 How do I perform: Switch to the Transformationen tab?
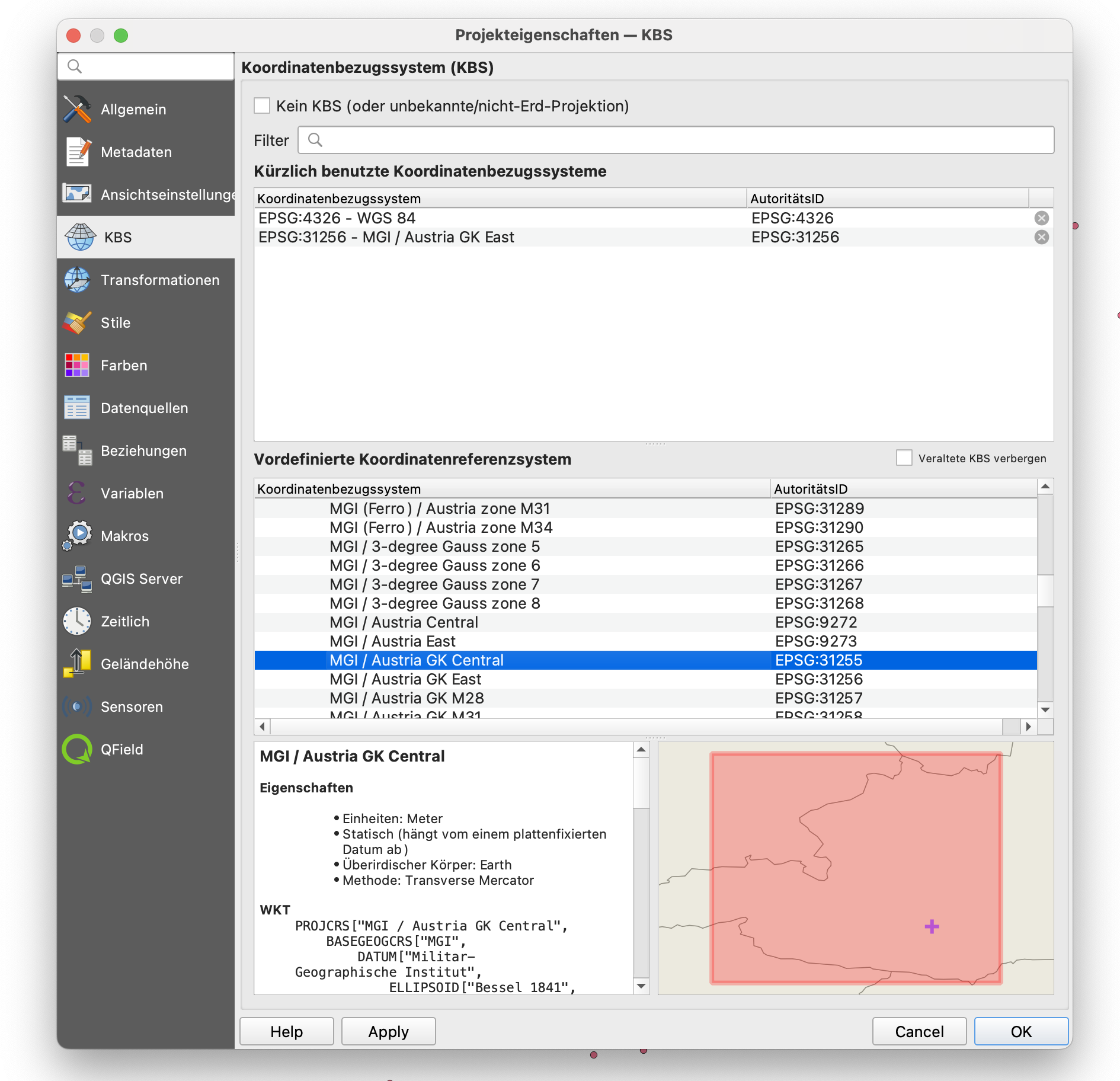tap(146, 280)
